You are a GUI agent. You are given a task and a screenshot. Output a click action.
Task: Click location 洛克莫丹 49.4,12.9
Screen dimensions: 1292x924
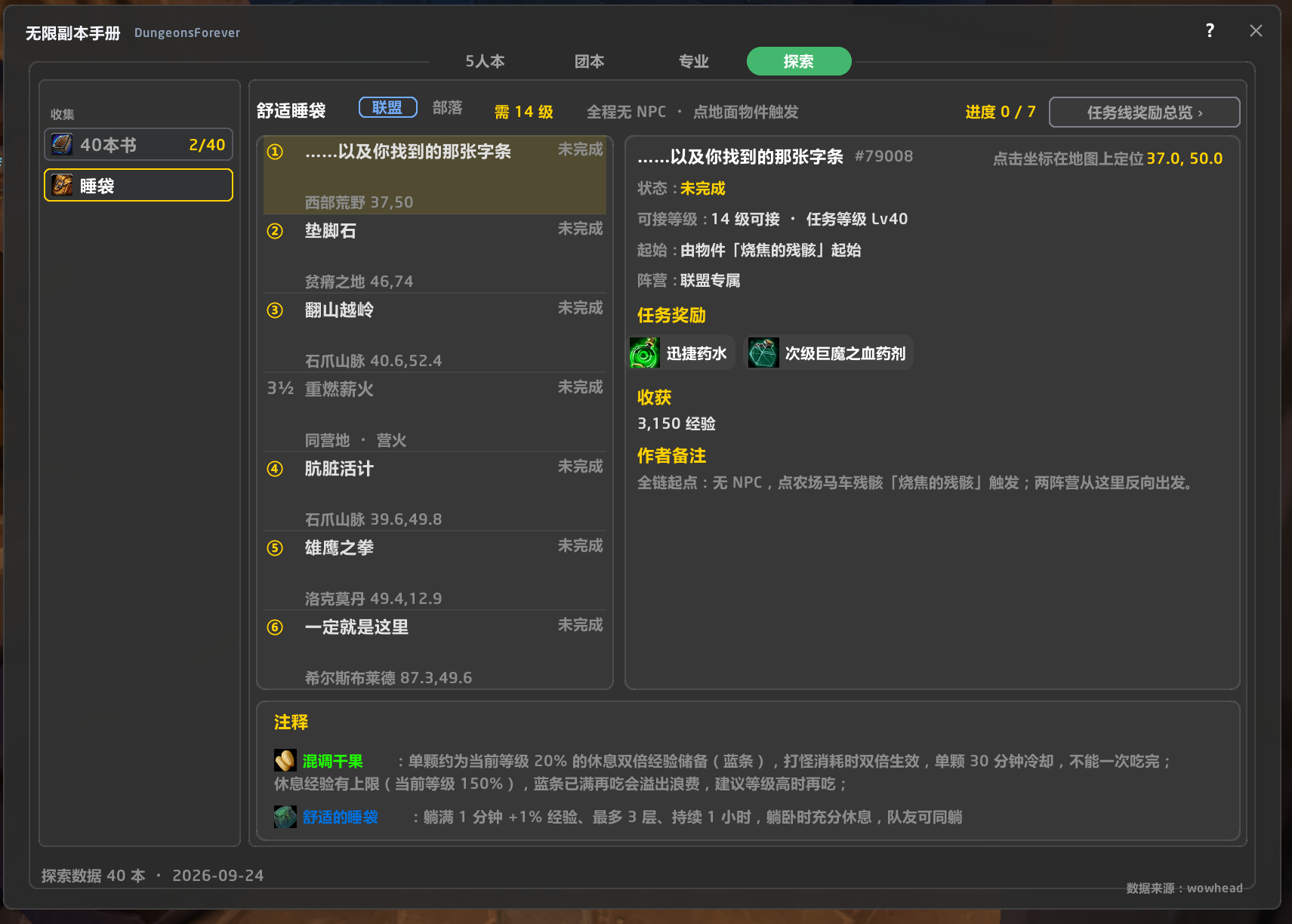pos(373,599)
